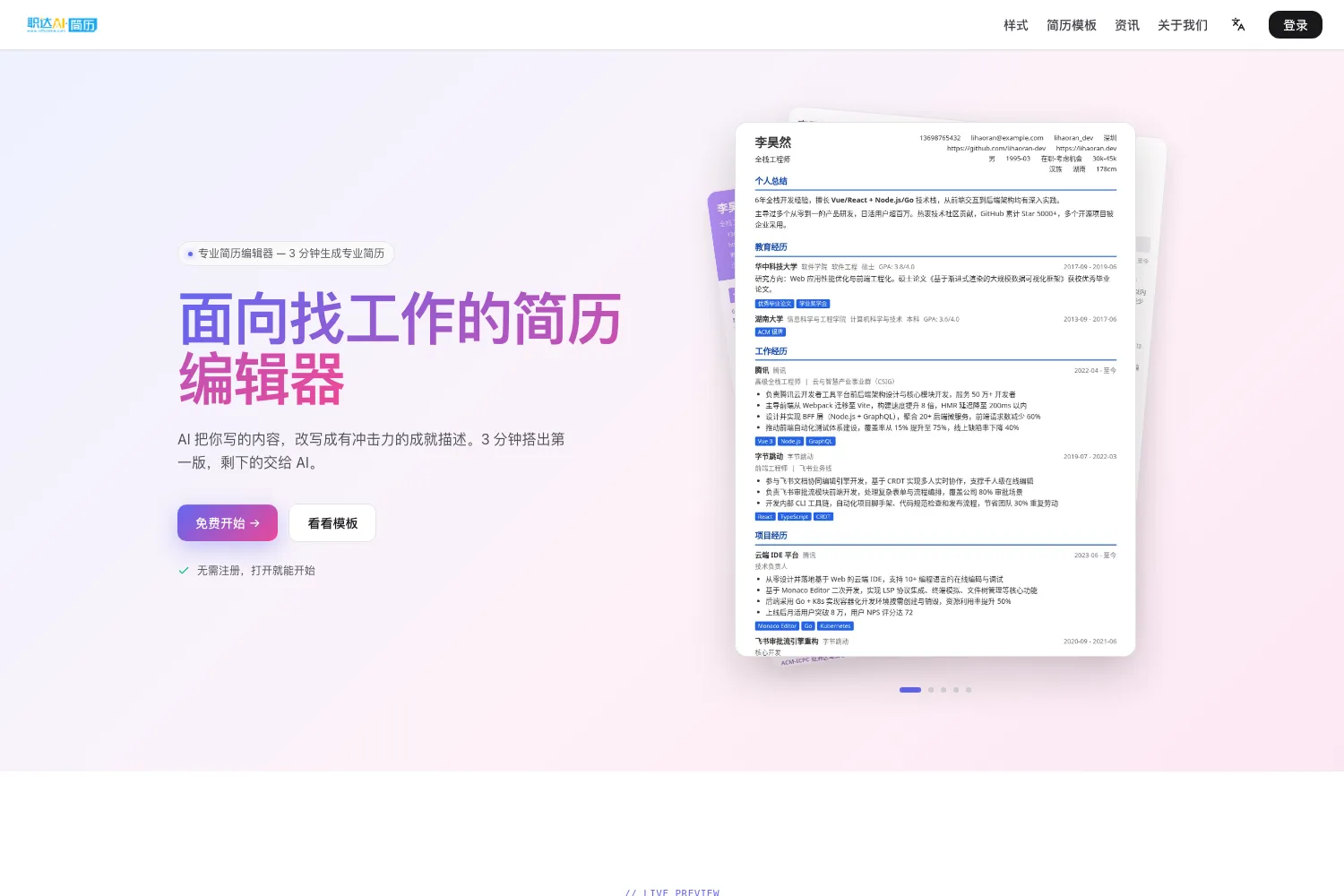Select the active first carousel indicator
1344x896 pixels.
tap(910, 690)
